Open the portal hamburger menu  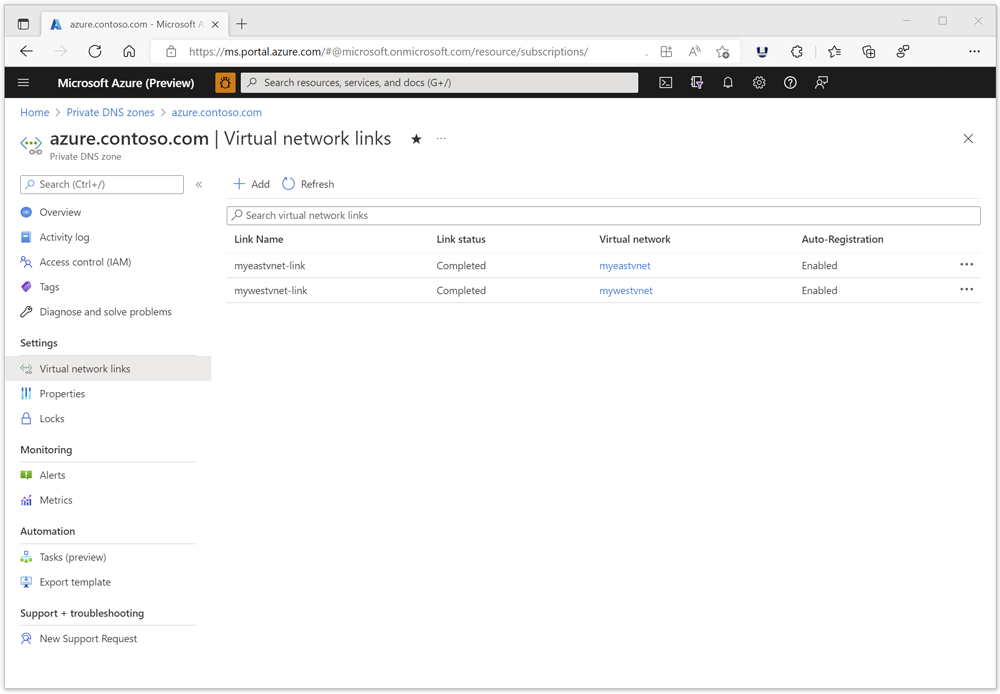24,83
